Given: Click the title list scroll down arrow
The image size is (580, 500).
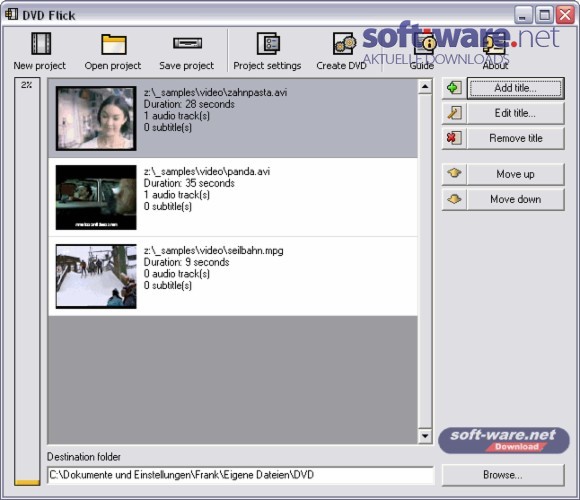Looking at the screenshot, I should (x=425, y=436).
